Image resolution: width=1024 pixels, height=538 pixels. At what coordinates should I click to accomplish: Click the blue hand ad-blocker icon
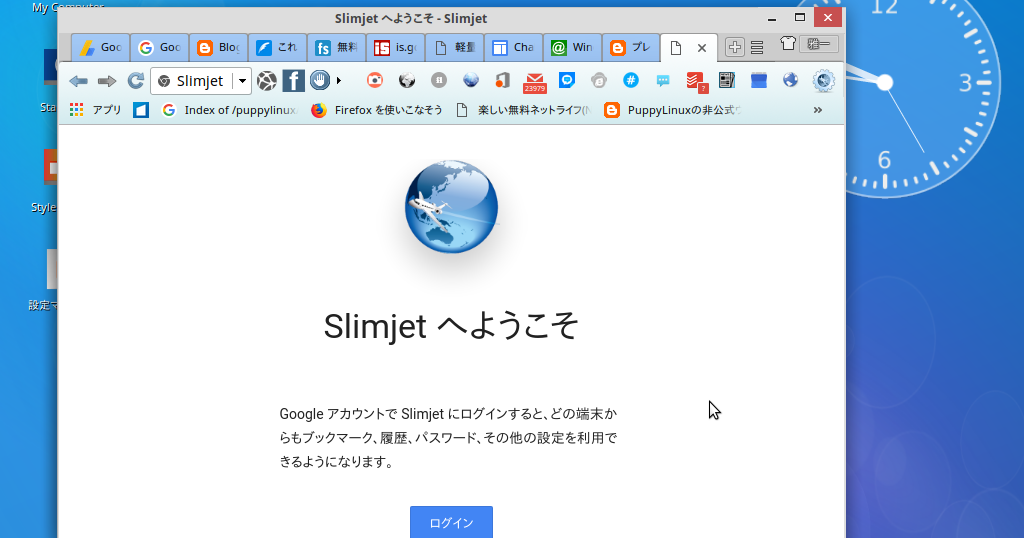point(320,80)
